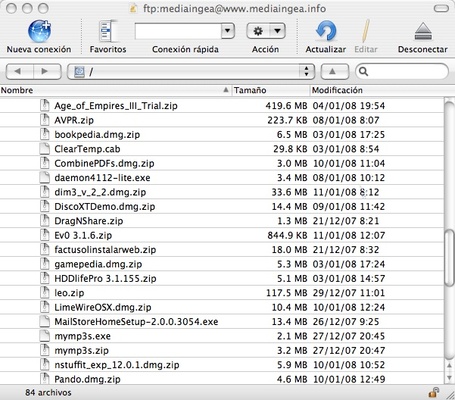The height and width of the screenshot is (400, 455).
Task: Click the Nueva conexión globe icon
Action: coord(39,31)
